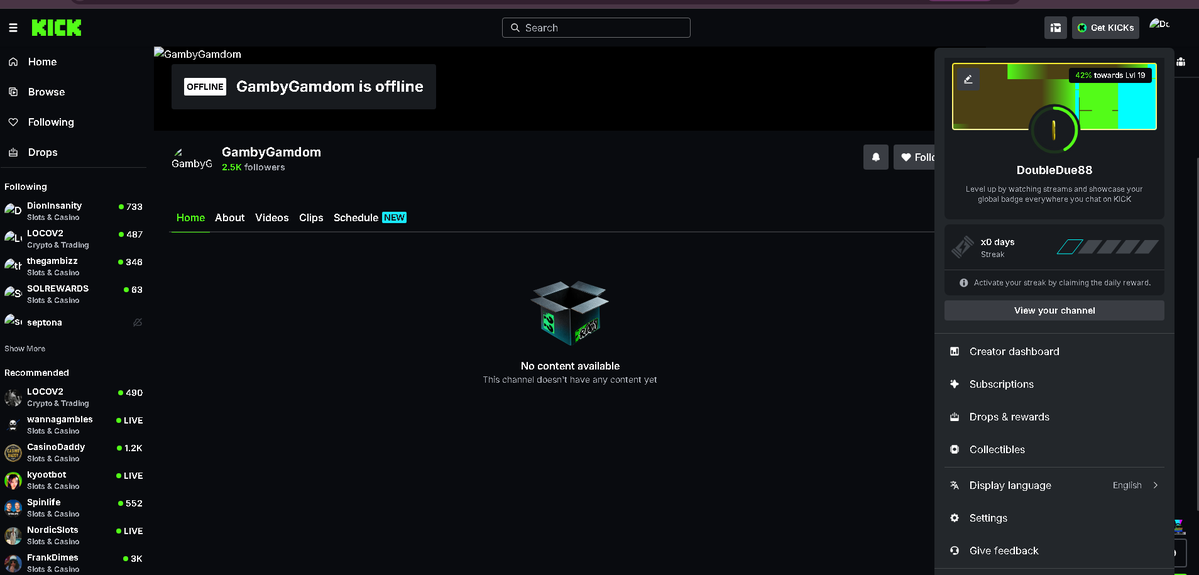Click the magnifier search icon
Viewport: 1199px width, 575px height.
tap(515, 28)
